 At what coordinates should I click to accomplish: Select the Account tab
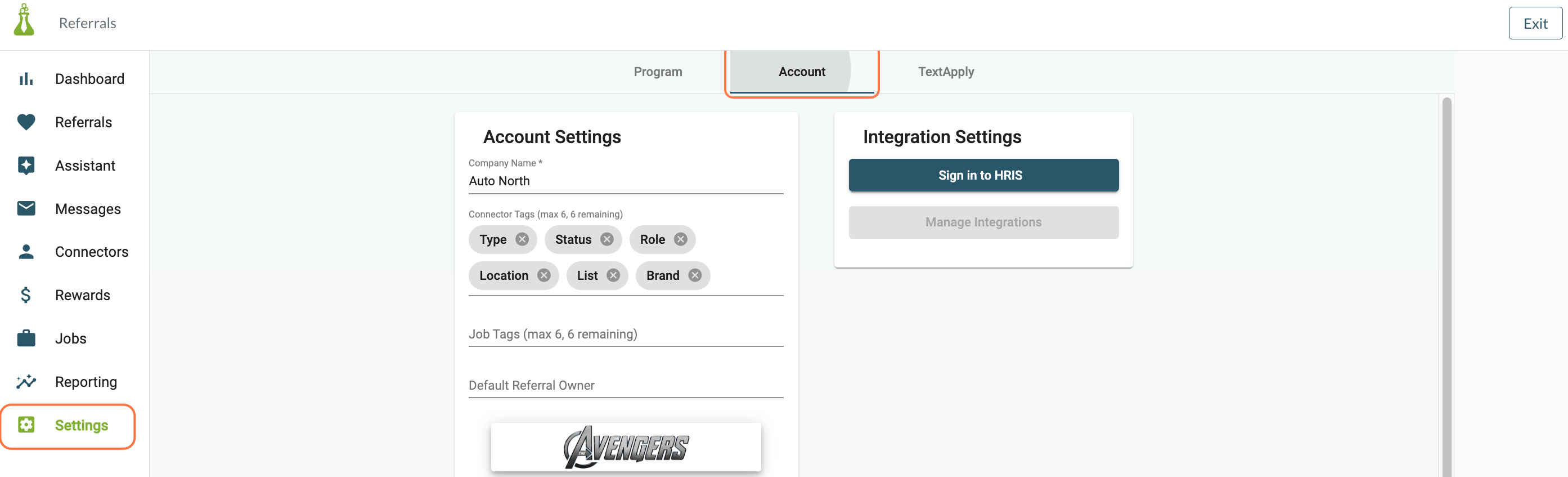coord(802,72)
